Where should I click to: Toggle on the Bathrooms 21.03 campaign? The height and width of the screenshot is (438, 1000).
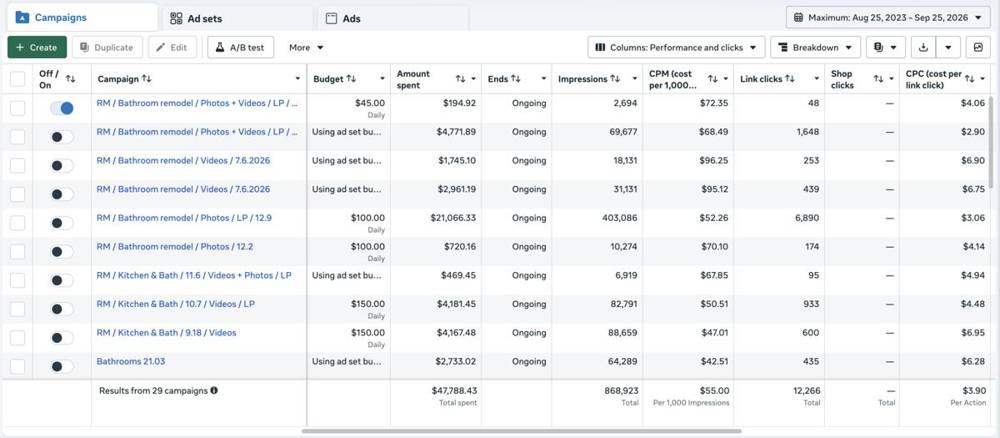point(62,367)
